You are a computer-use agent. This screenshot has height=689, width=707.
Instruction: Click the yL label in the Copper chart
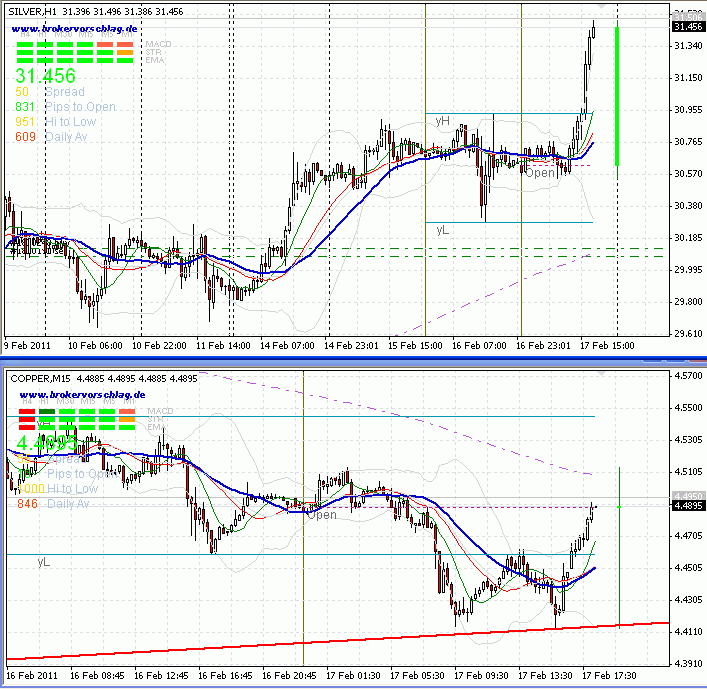point(44,562)
